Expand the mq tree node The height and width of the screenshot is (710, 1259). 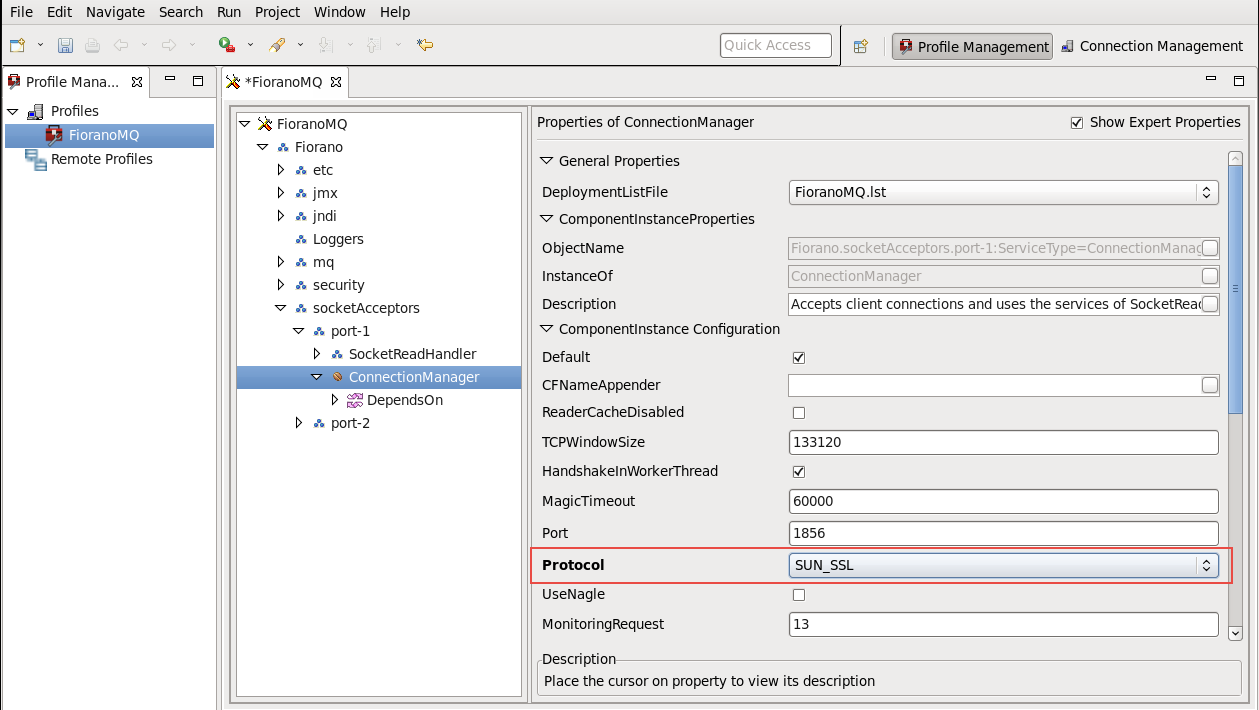tap(281, 262)
